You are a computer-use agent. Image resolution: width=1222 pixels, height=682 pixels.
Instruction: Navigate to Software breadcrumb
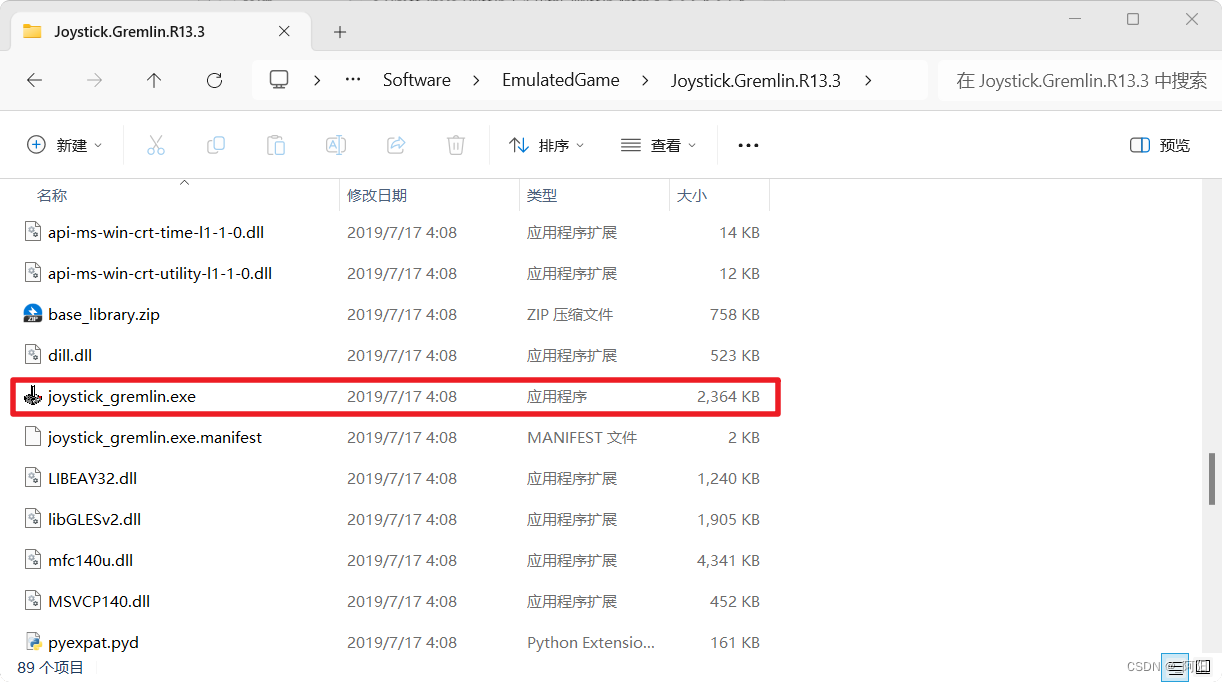pos(417,80)
